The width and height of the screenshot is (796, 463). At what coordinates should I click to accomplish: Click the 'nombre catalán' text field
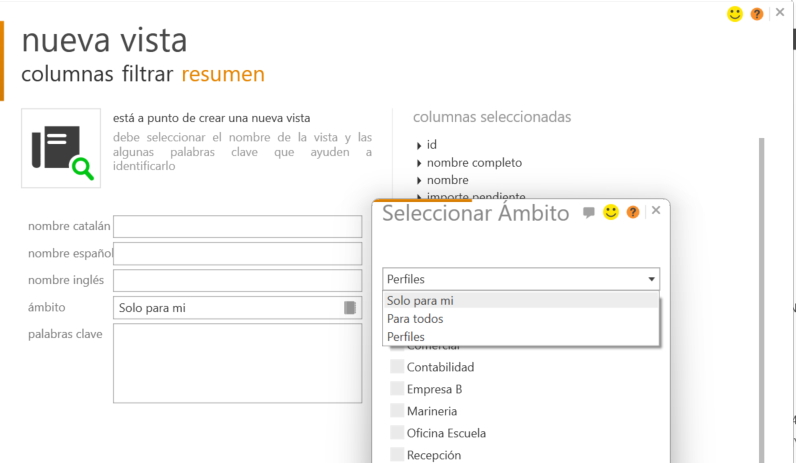point(238,226)
